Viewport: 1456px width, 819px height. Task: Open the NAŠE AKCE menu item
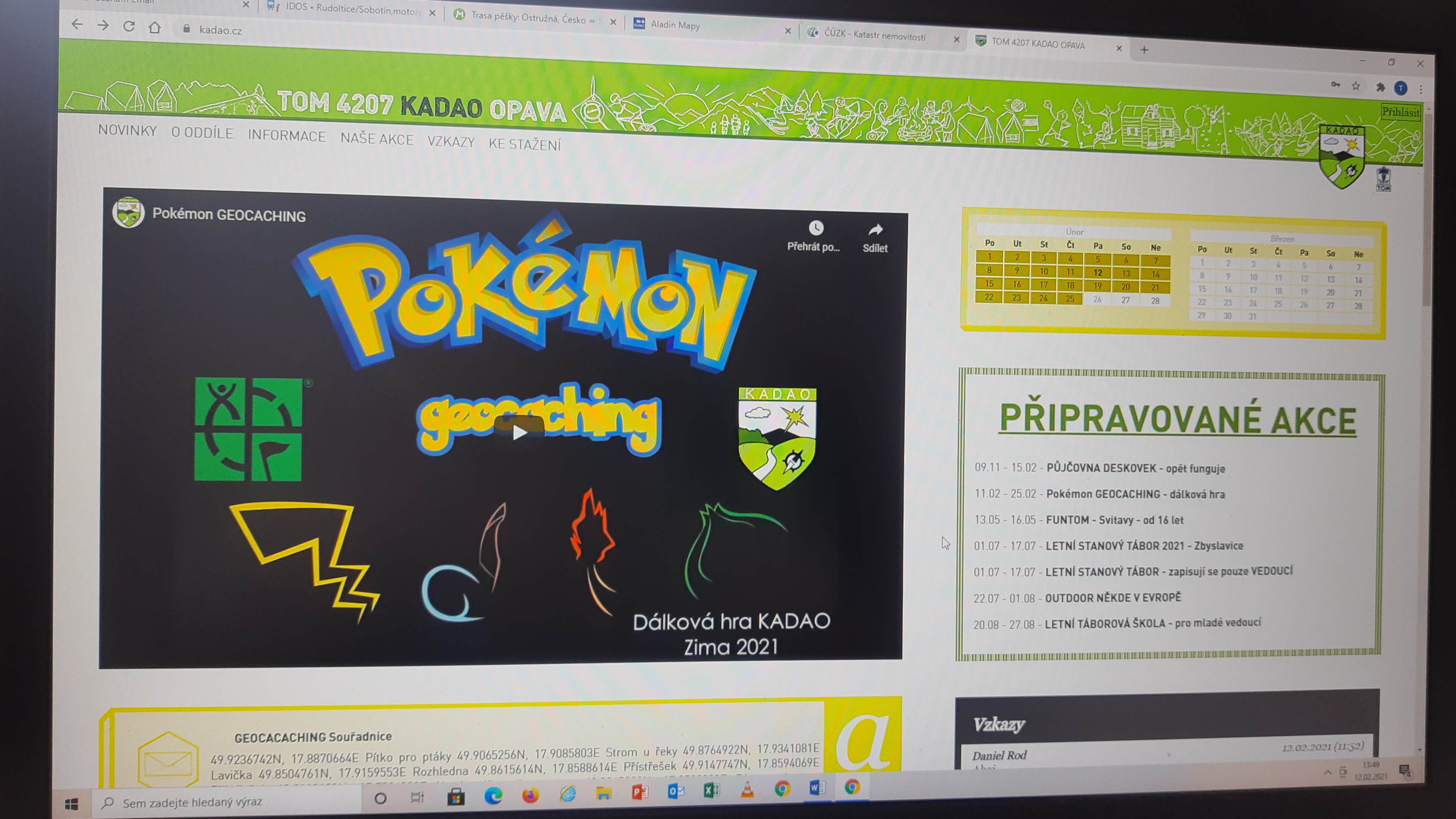click(377, 140)
